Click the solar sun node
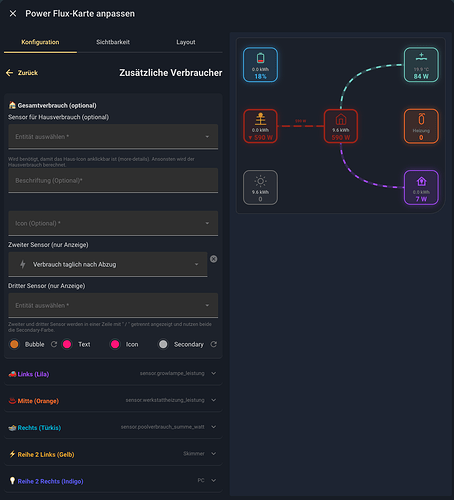The height and width of the screenshot is (500, 454). click(x=260, y=188)
